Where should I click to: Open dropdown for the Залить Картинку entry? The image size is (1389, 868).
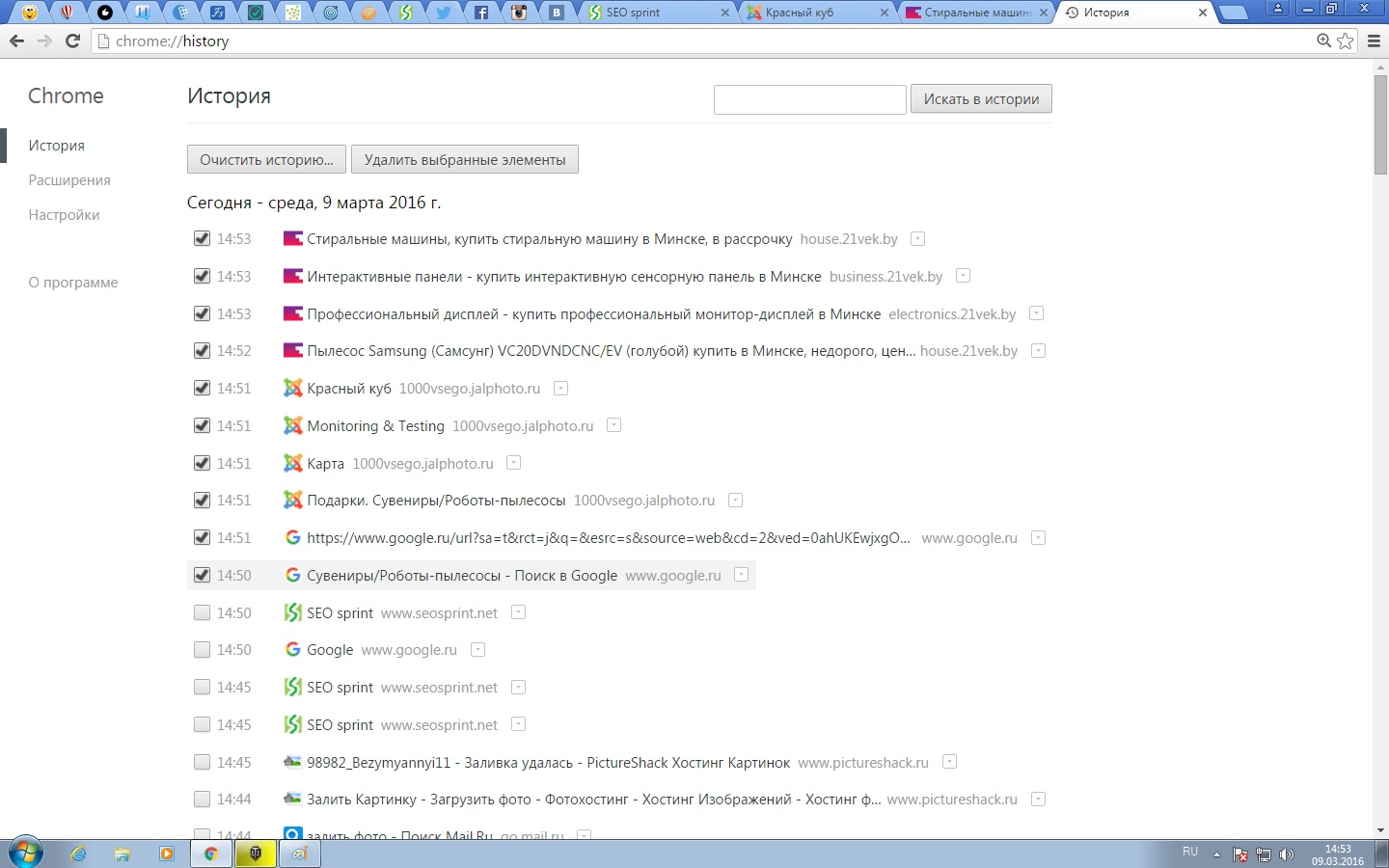coord(1038,799)
